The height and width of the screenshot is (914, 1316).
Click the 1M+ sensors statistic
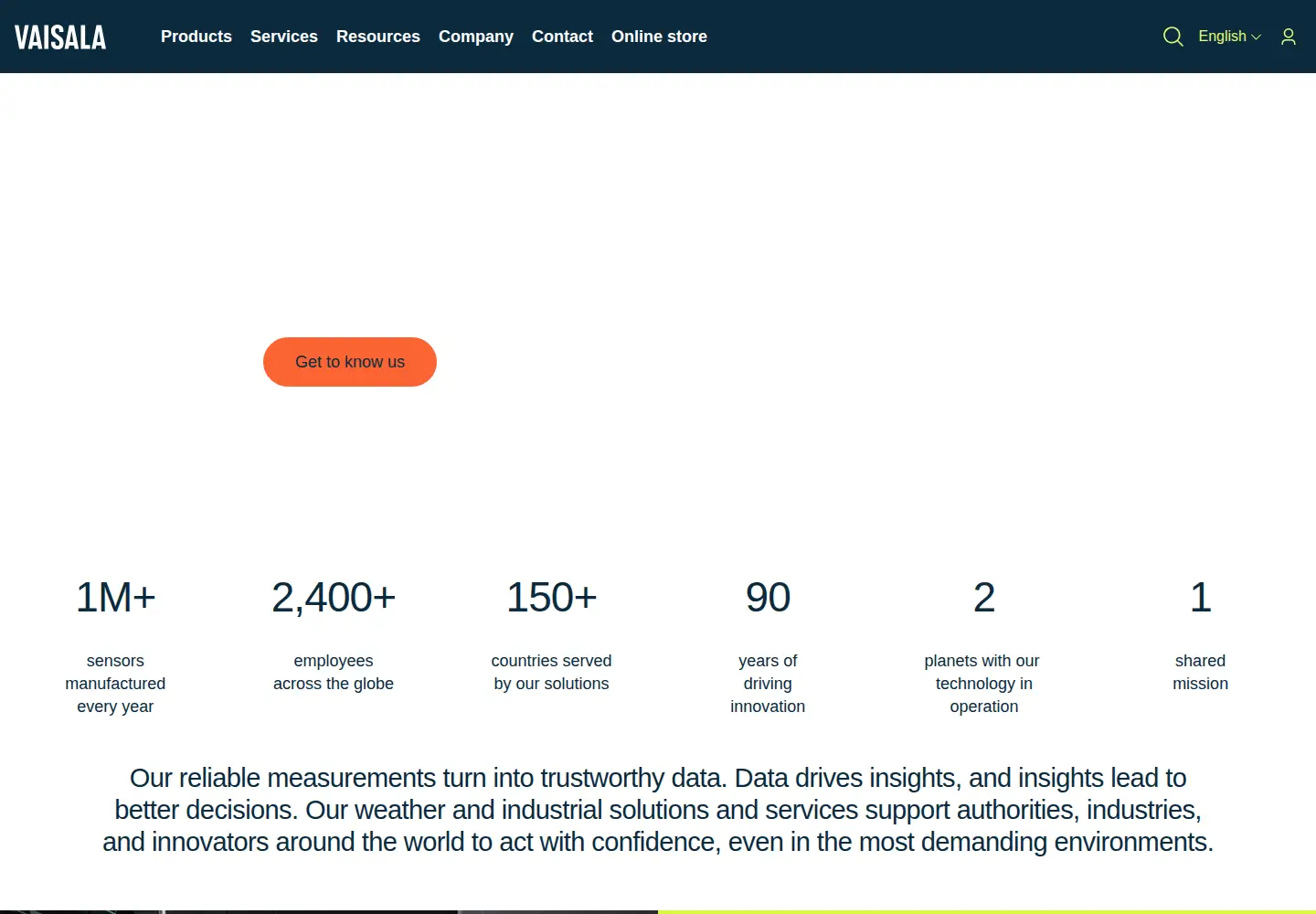[x=115, y=598]
